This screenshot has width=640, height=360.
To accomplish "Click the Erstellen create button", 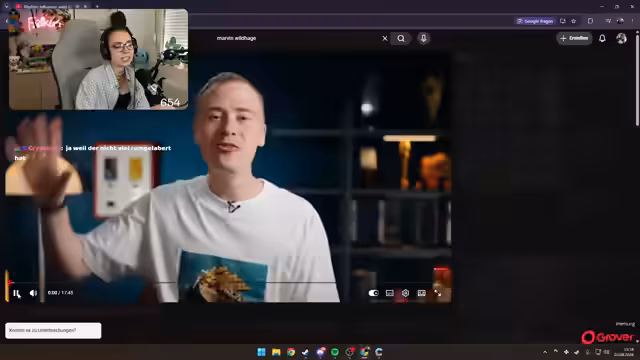I will [574, 38].
